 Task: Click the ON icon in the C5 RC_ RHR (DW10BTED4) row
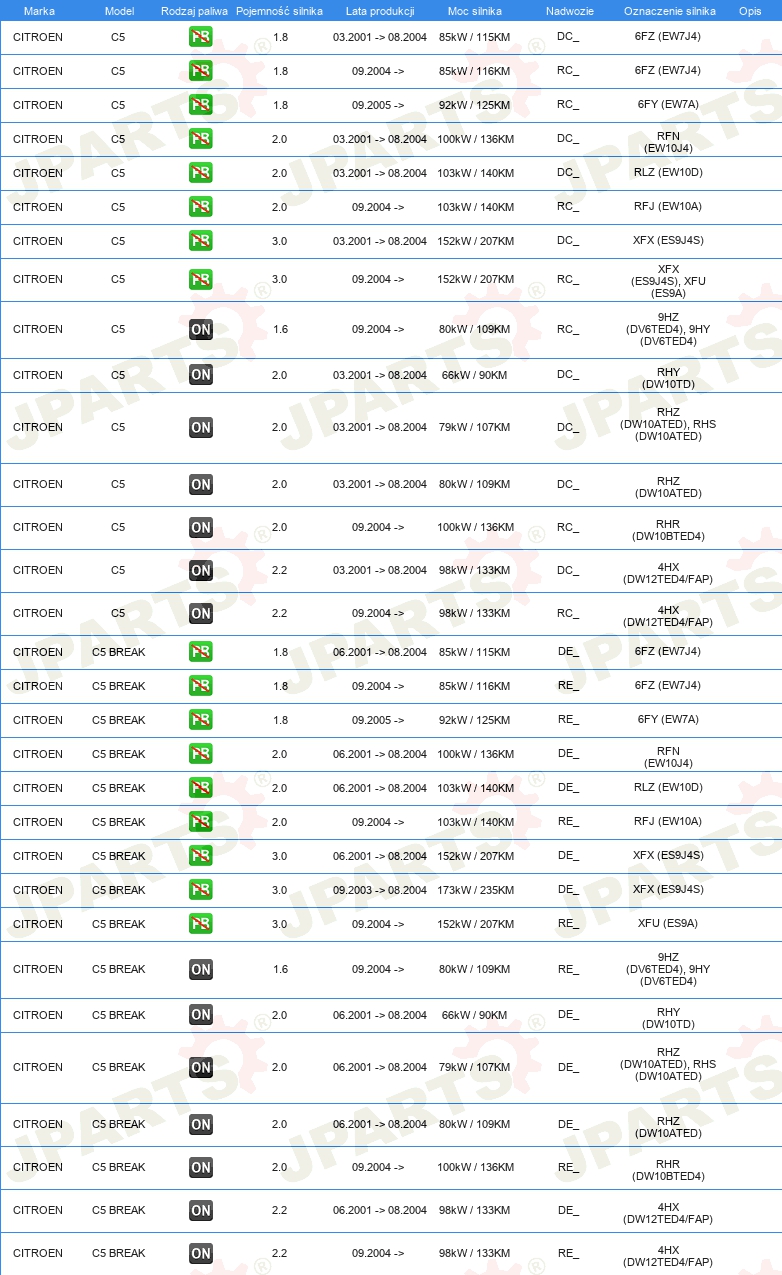point(200,527)
